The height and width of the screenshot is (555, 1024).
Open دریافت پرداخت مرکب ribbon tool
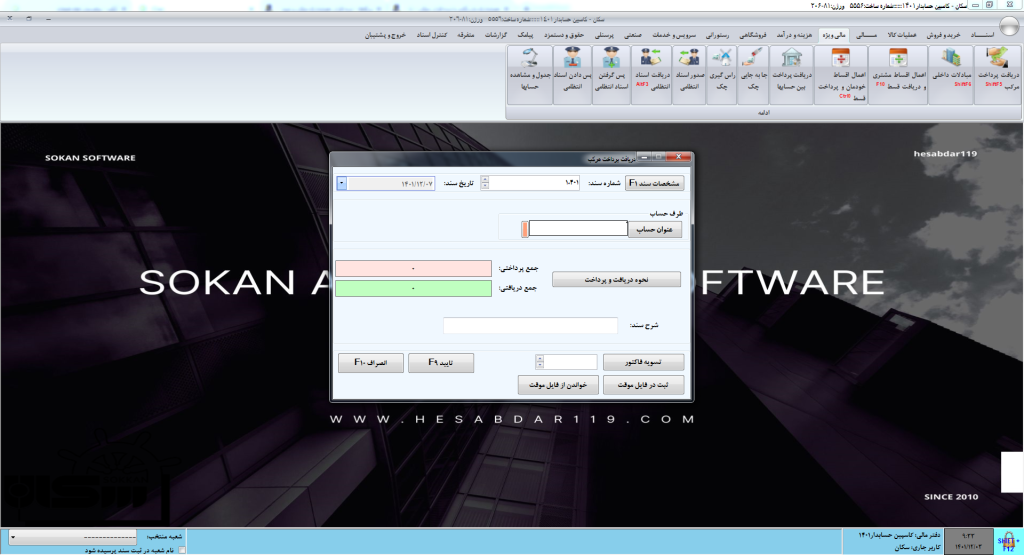coord(998,74)
